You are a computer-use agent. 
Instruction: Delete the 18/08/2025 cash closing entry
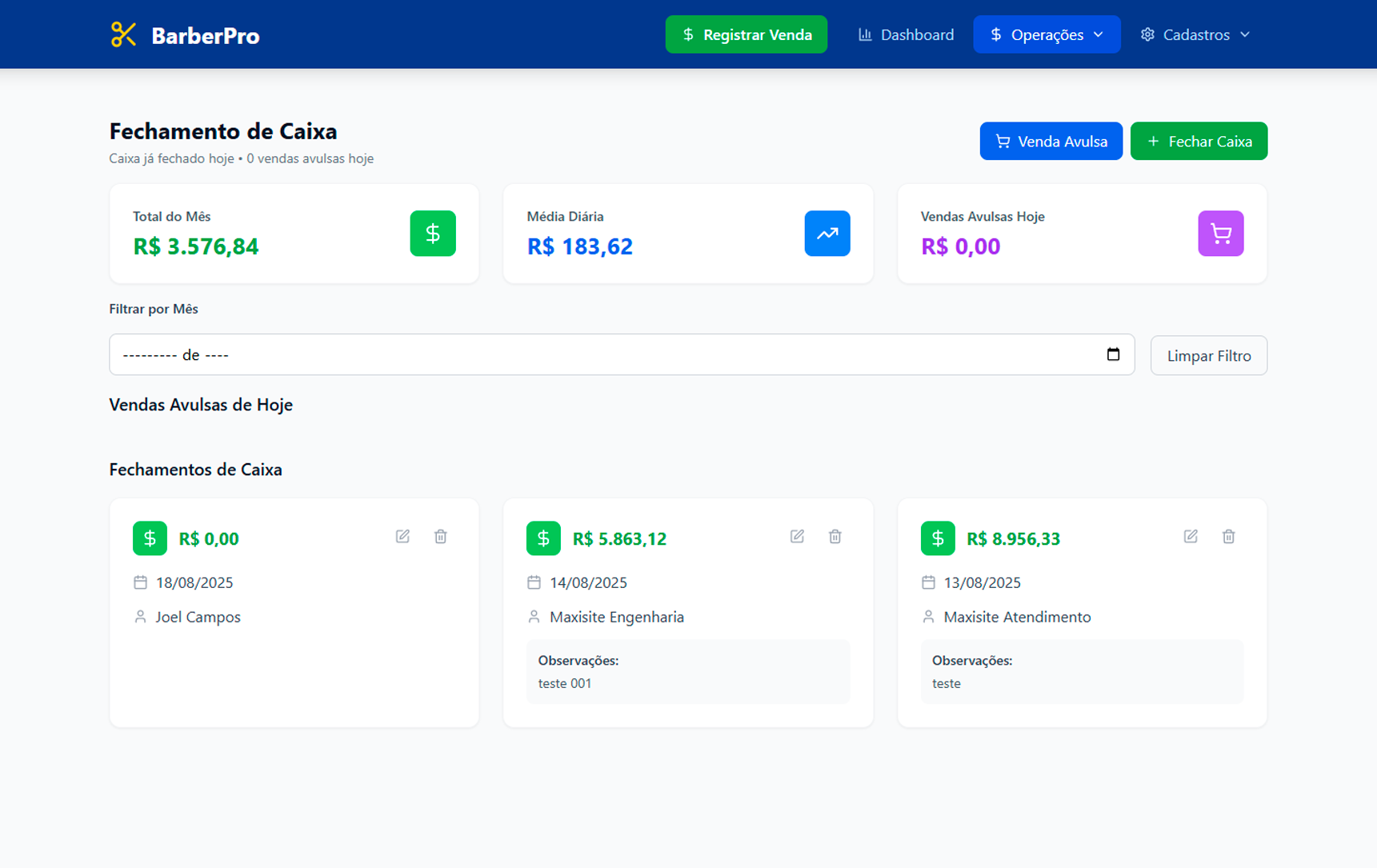pos(440,537)
